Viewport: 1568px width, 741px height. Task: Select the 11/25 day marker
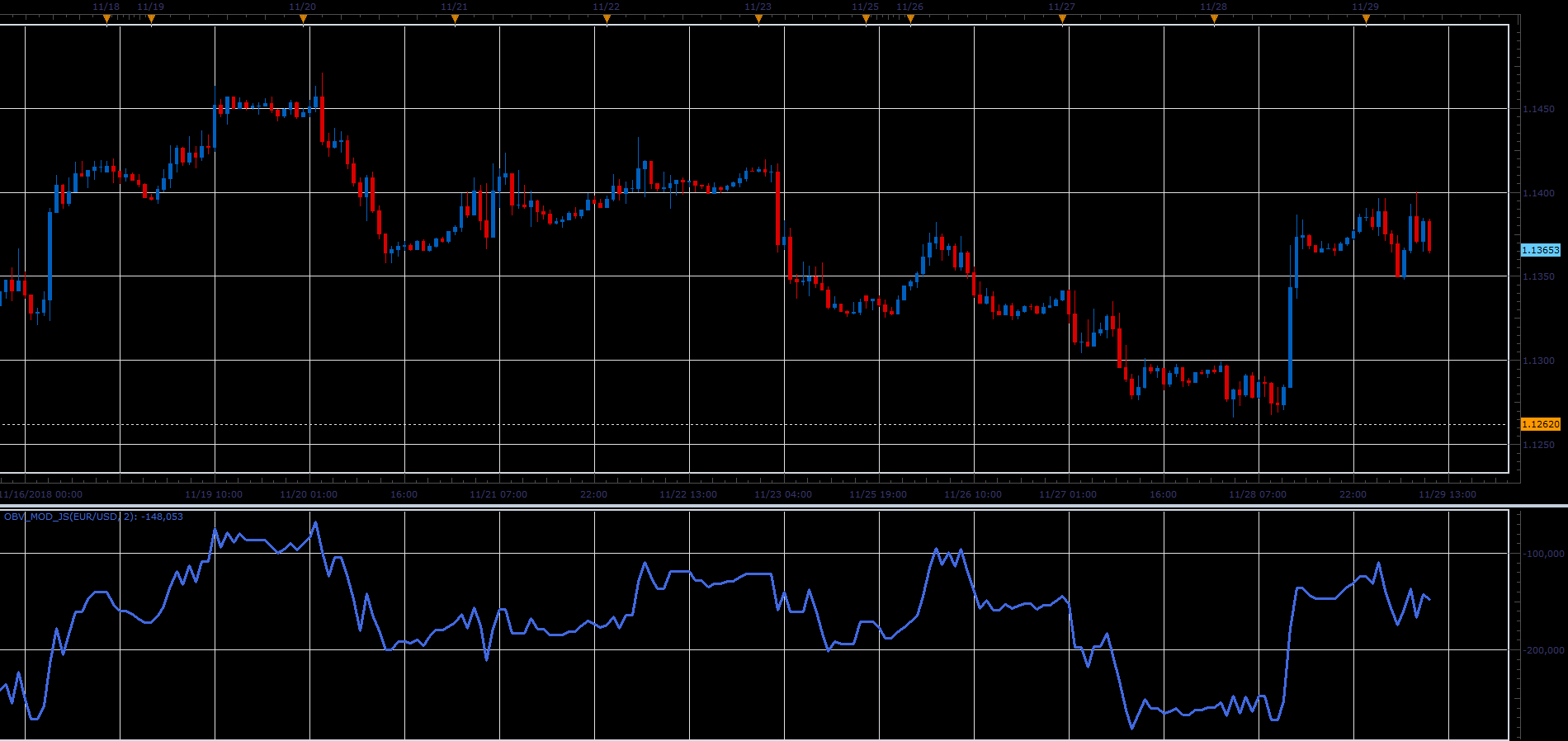click(866, 19)
